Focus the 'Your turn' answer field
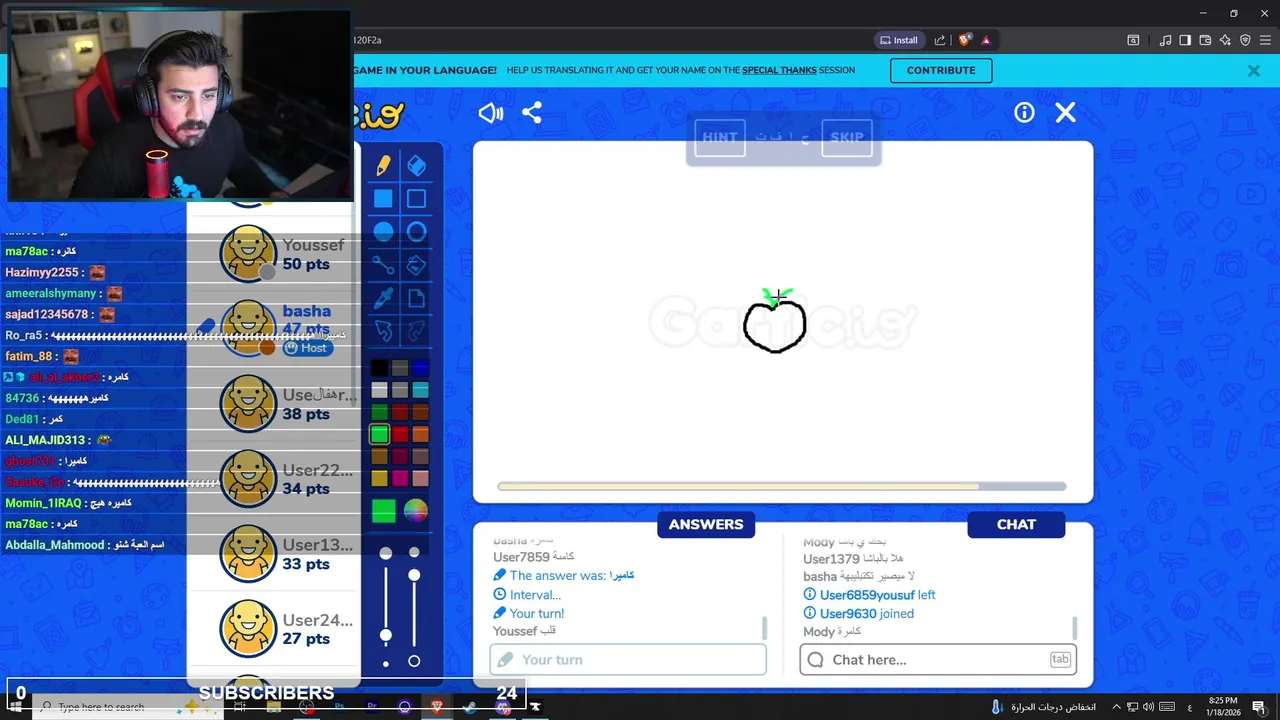The image size is (1280, 720). coord(628,659)
